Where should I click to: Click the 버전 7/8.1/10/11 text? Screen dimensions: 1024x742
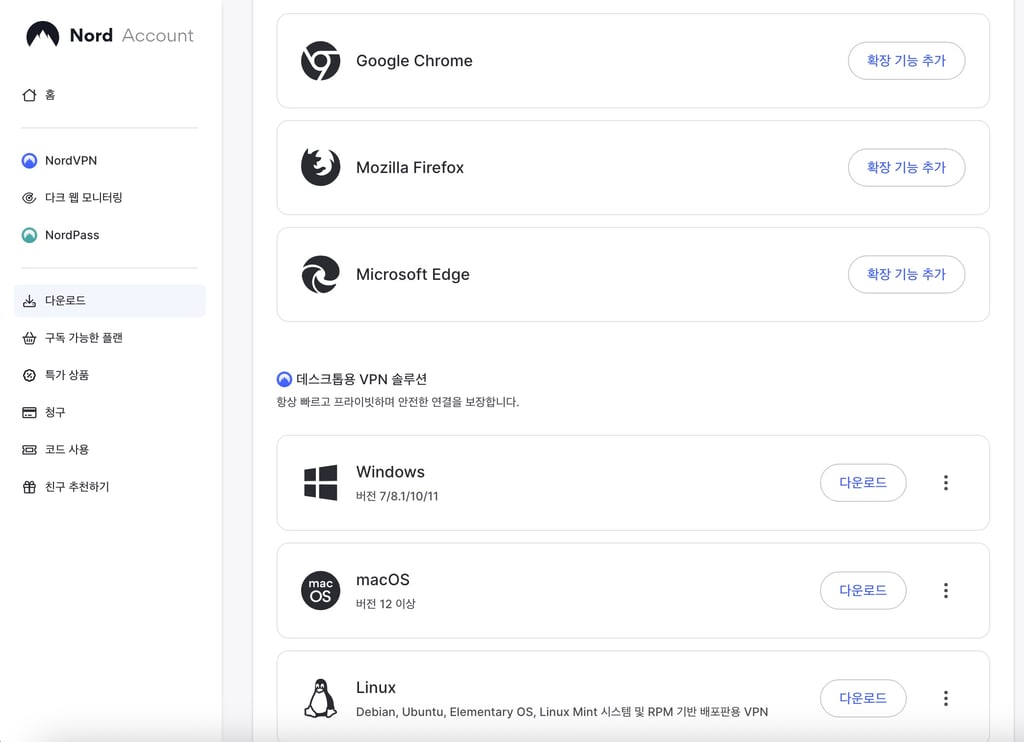pos(397,496)
